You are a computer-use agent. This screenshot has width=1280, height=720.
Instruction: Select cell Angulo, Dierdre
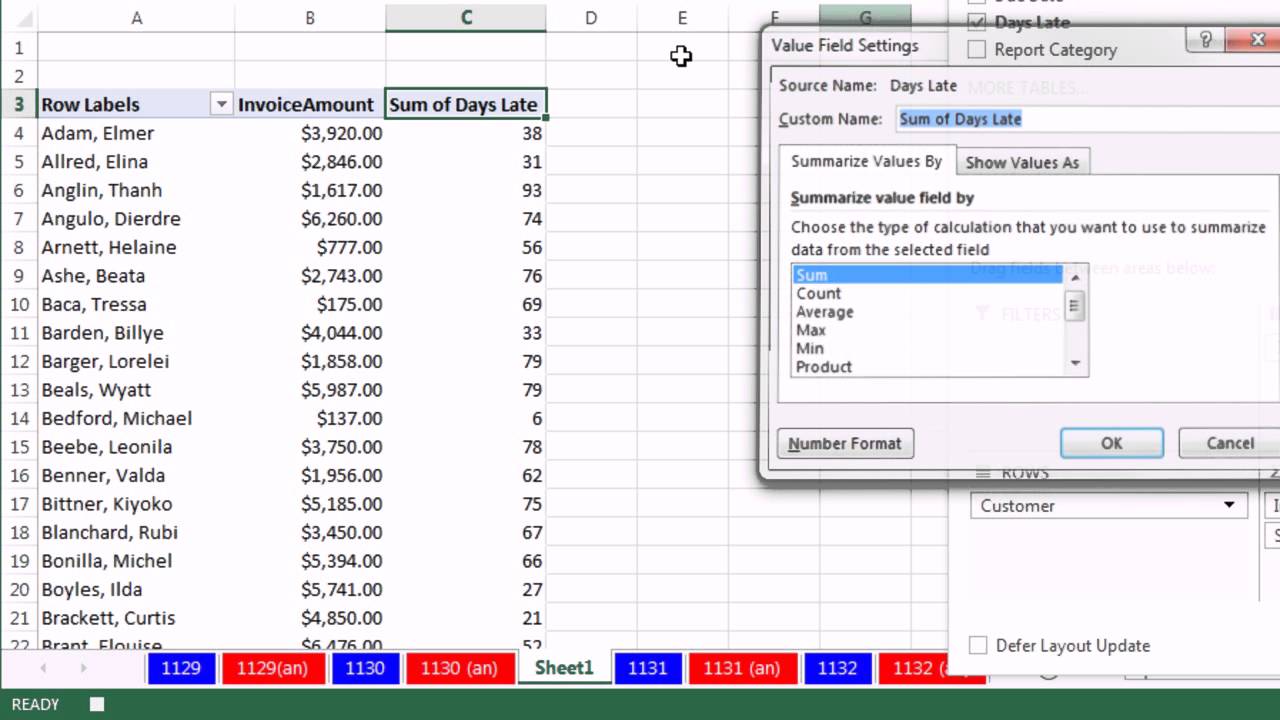pyautogui.click(x=136, y=218)
